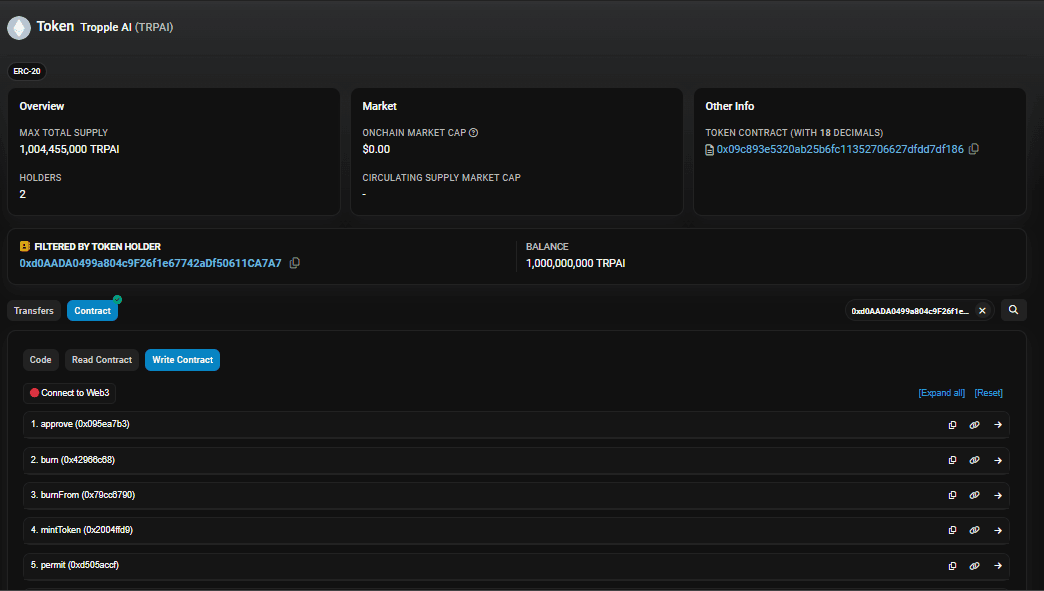
Task: Click the Ethereum token logo icon
Action: pos(19,28)
